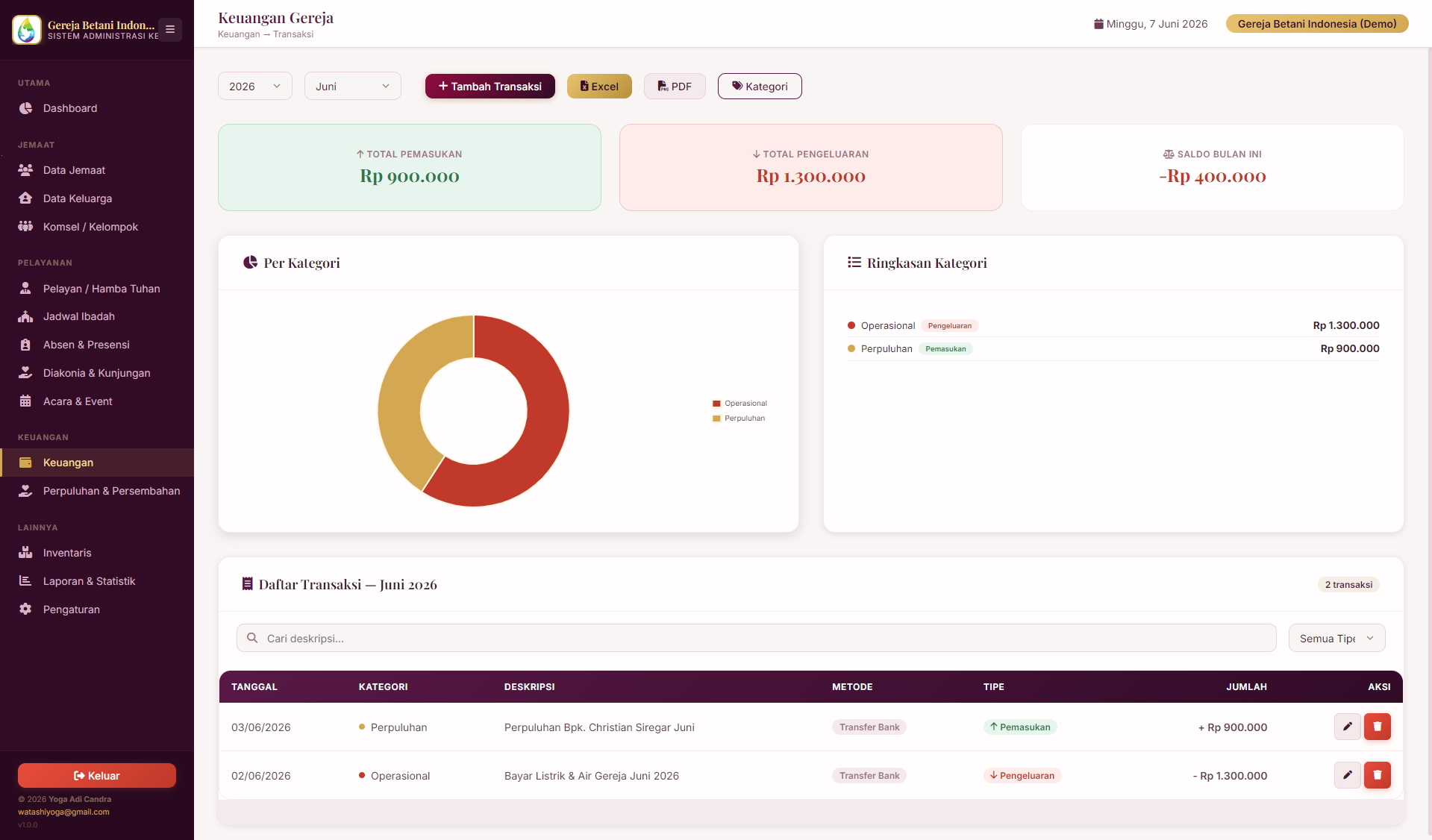
Task: Export transactions to Excel
Action: pos(599,87)
